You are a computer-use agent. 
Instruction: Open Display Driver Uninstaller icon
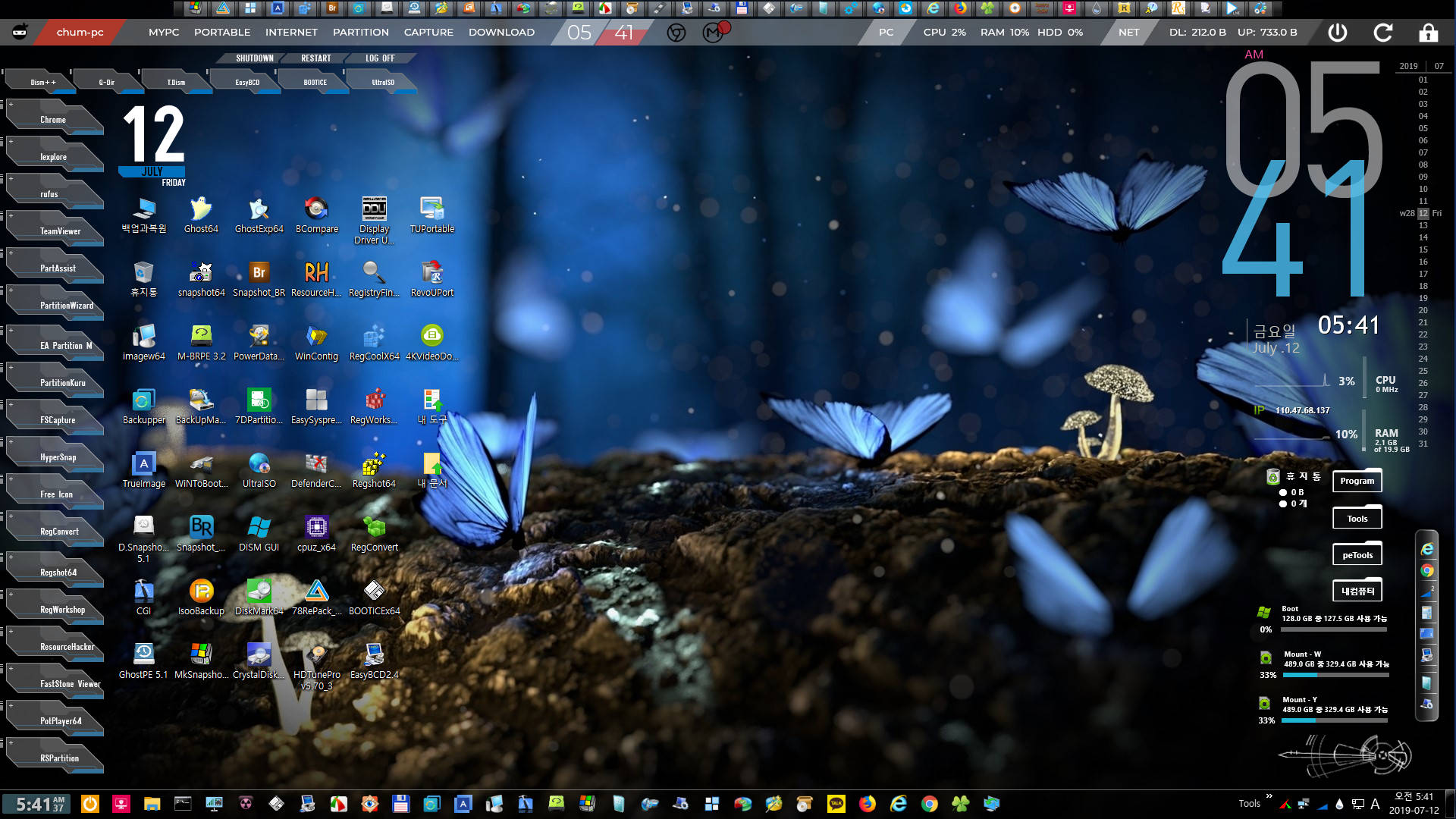click(x=374, y=221)
